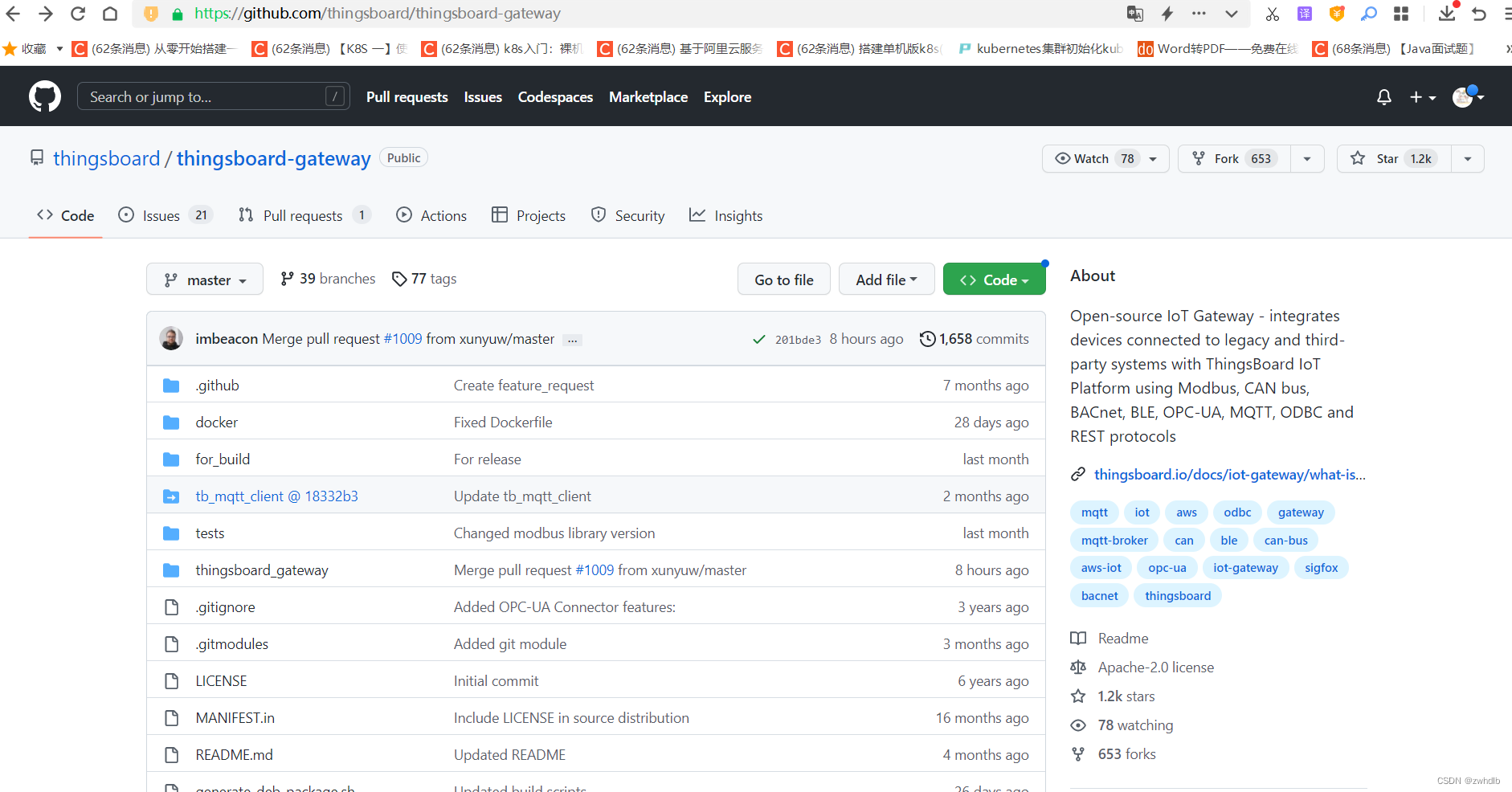Screen dimensions: 1512x792
Task: Click the slash shortcut icon in search box
Action: [335, 96]
